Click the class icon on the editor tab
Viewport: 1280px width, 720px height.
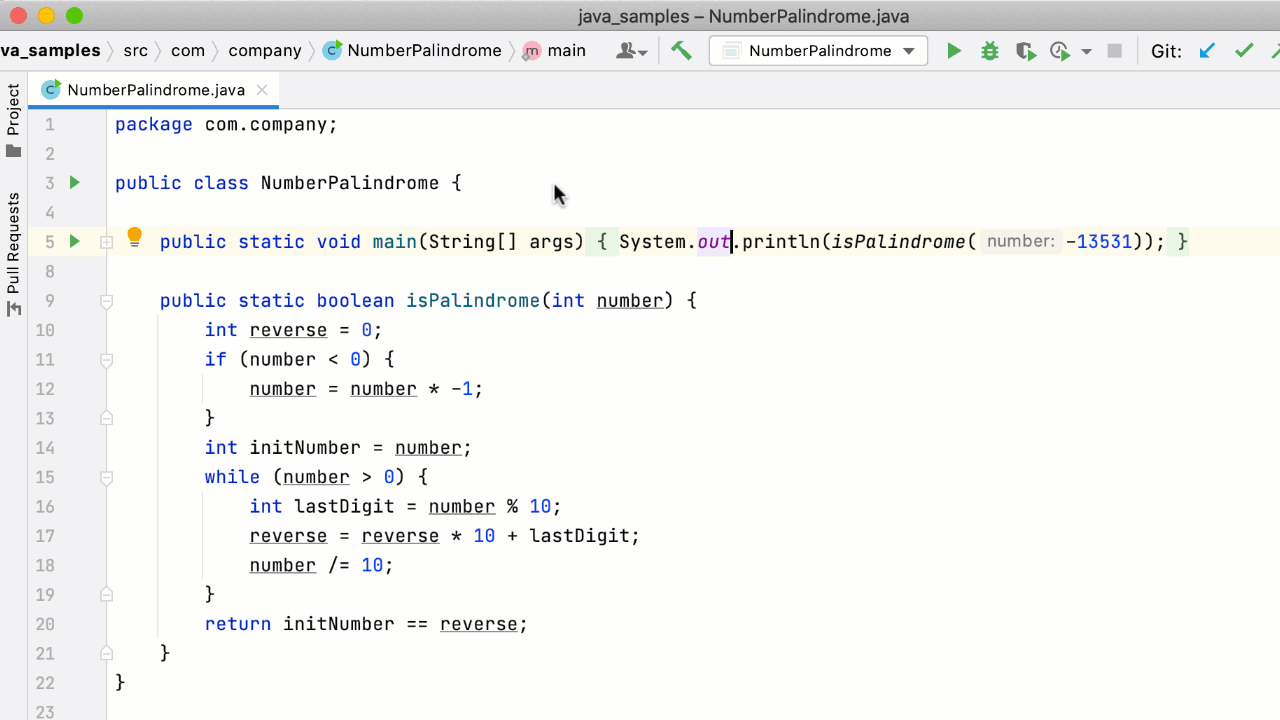(50, 90)
